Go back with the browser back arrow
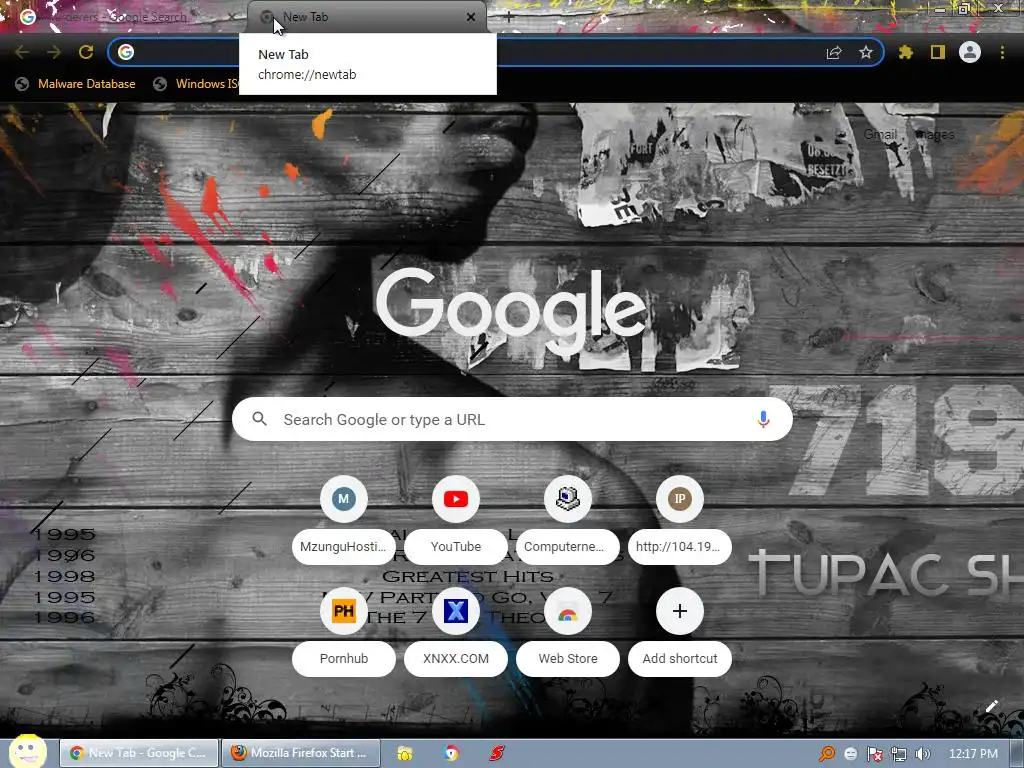 point(22,52)
